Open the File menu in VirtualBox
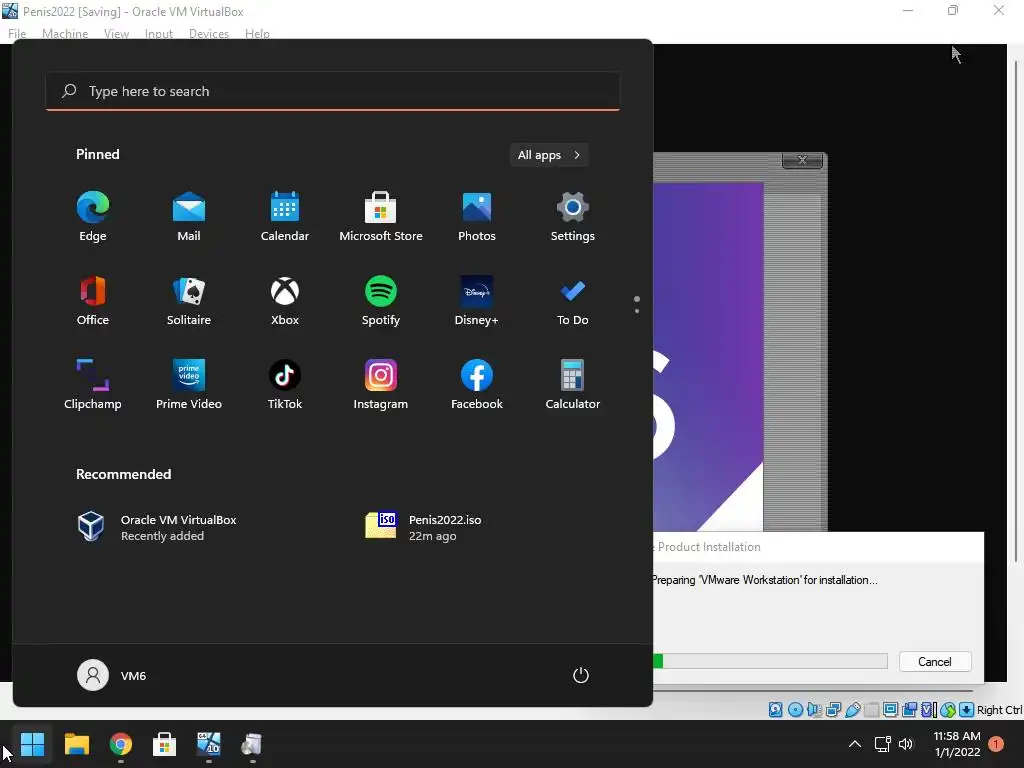Screen dimensions: 1024x768 tap(17, 33)
